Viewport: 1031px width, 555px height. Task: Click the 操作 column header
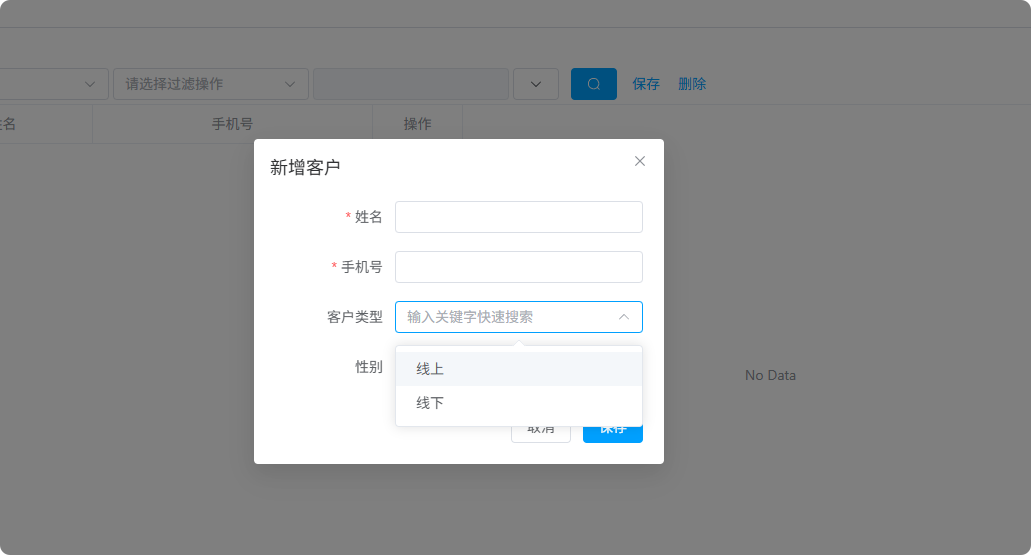tap(417, 124)
